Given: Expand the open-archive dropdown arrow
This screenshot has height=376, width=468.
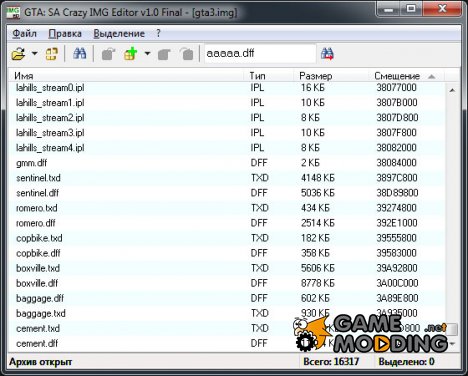Looking at the screenshot, I should (x=34, y=53).
